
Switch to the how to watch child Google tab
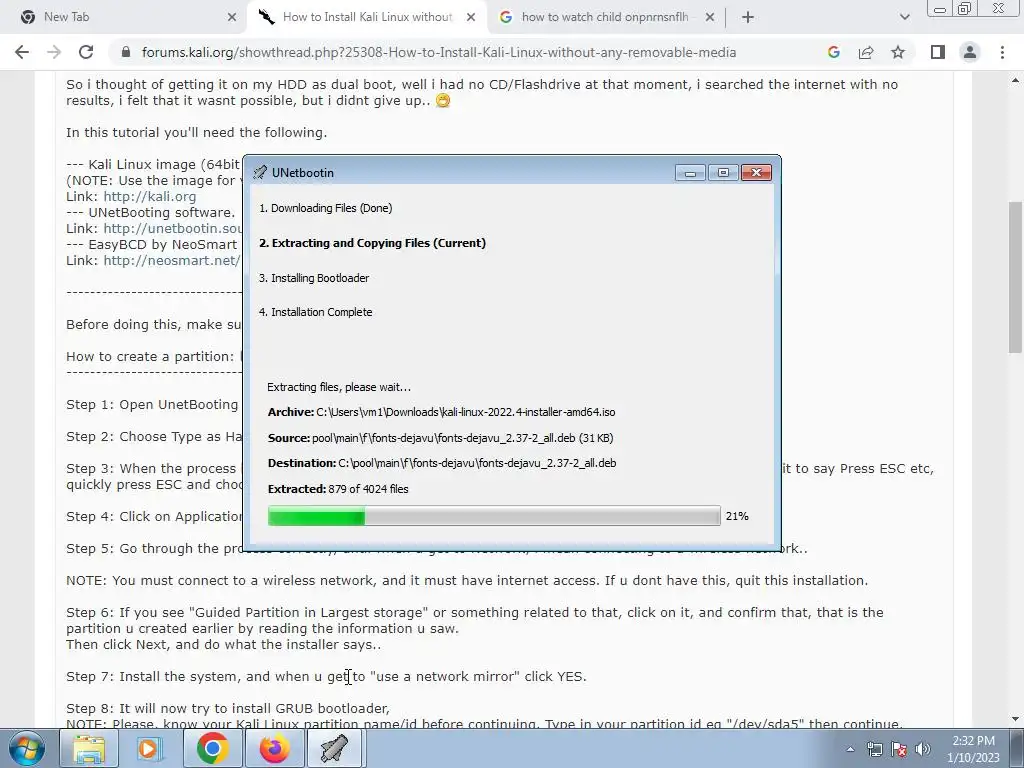point(605,17)
